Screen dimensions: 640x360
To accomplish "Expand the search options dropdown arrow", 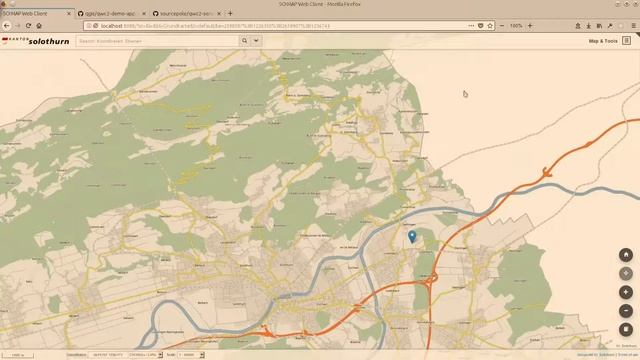I will pyautogui.click(x=256, y=41).
